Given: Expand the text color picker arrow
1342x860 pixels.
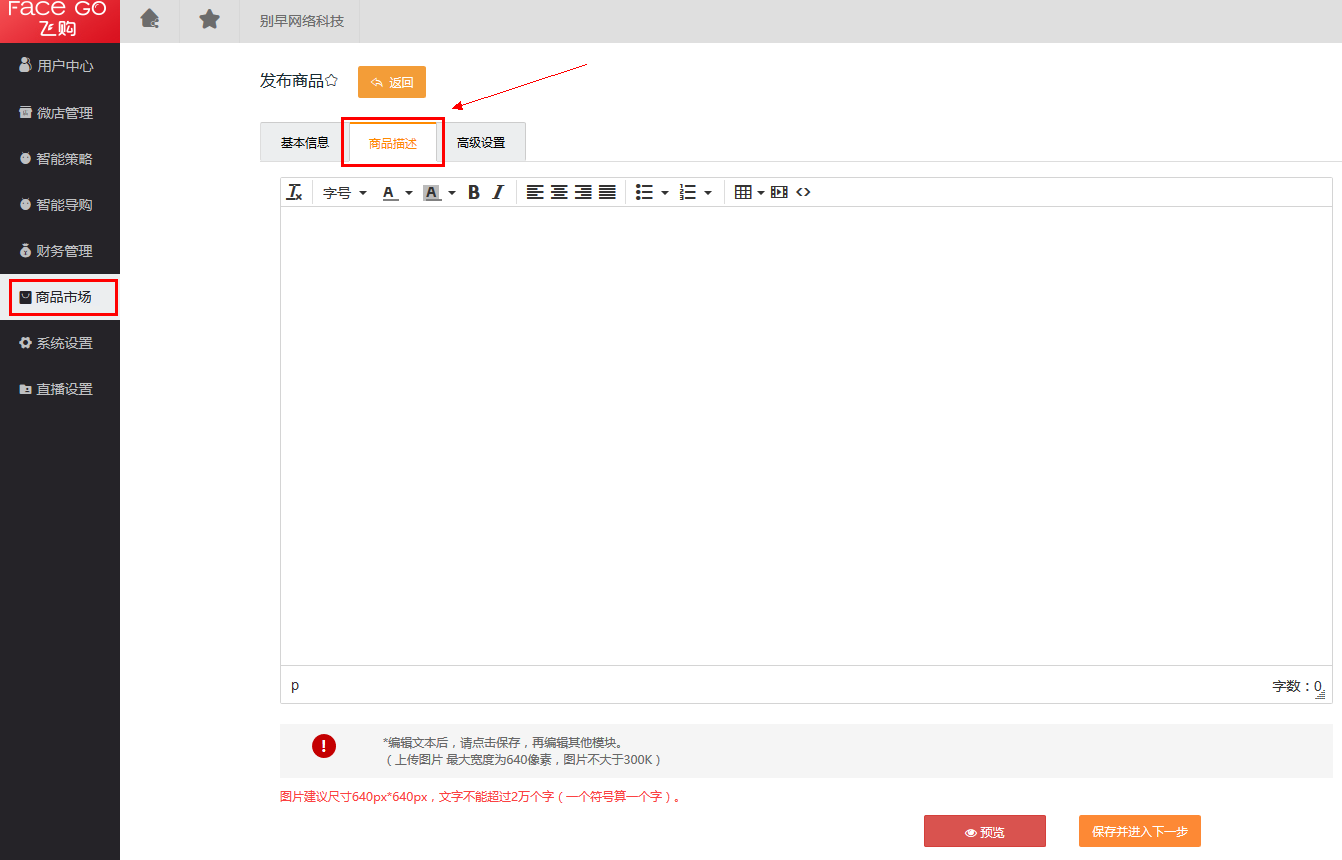Looking at the screenshot, I should tap(409, 193).
